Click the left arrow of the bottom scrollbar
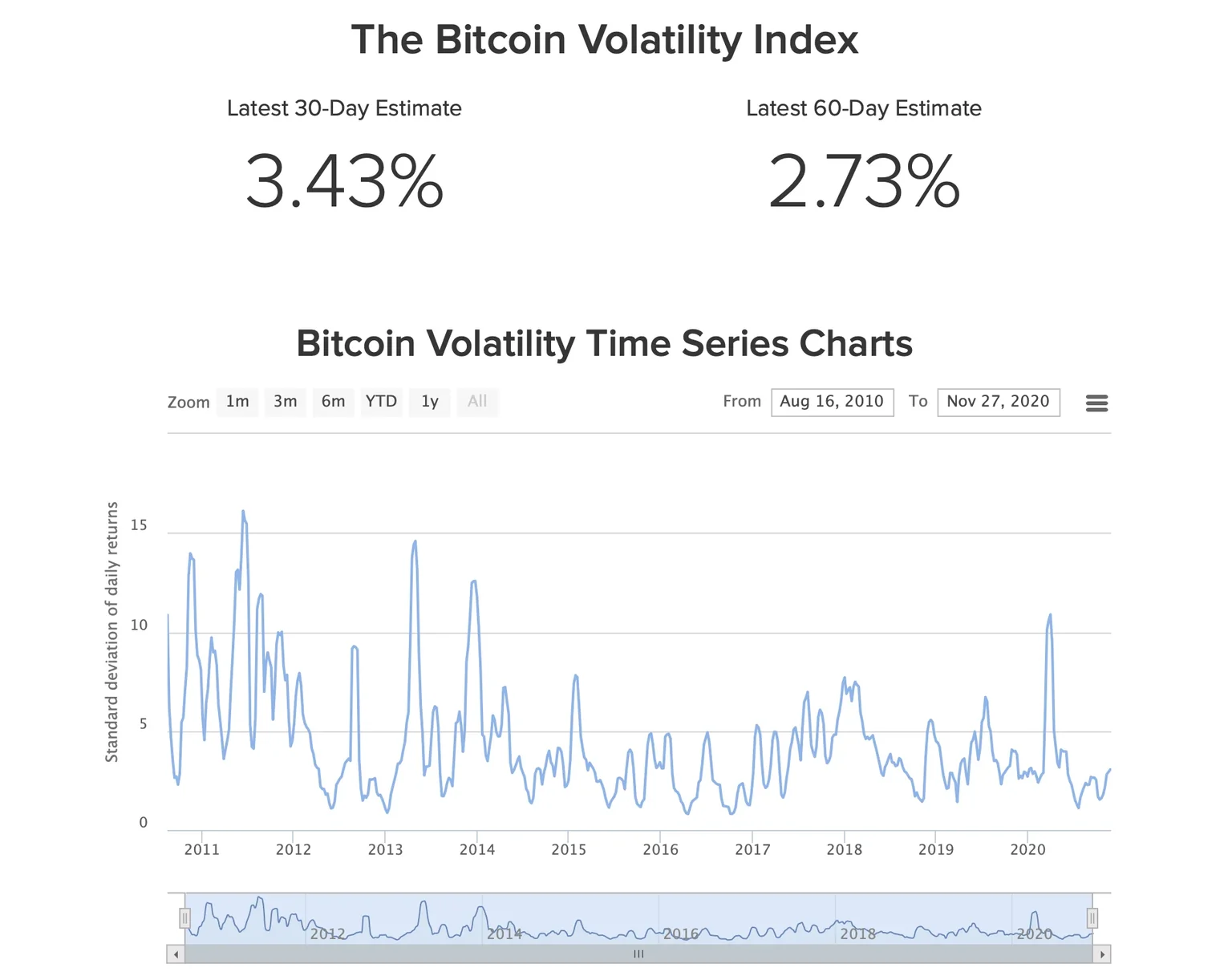The image size is (1232, 980). tap(176, 954)
